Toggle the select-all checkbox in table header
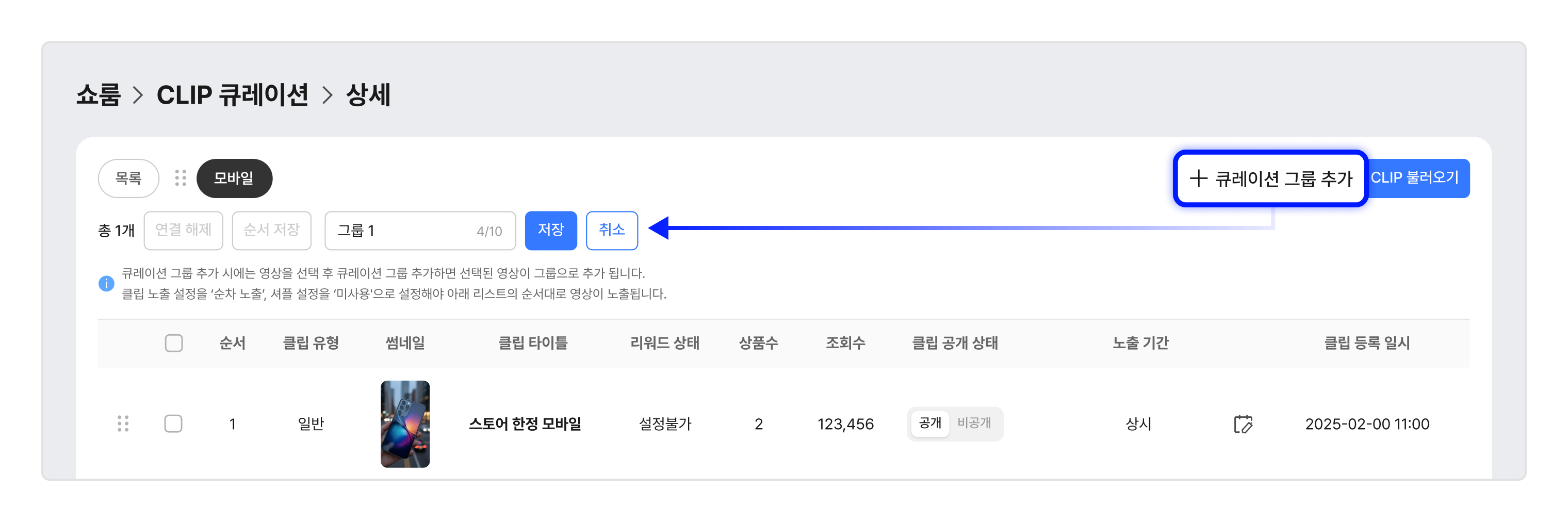 (x=173, y=343)
